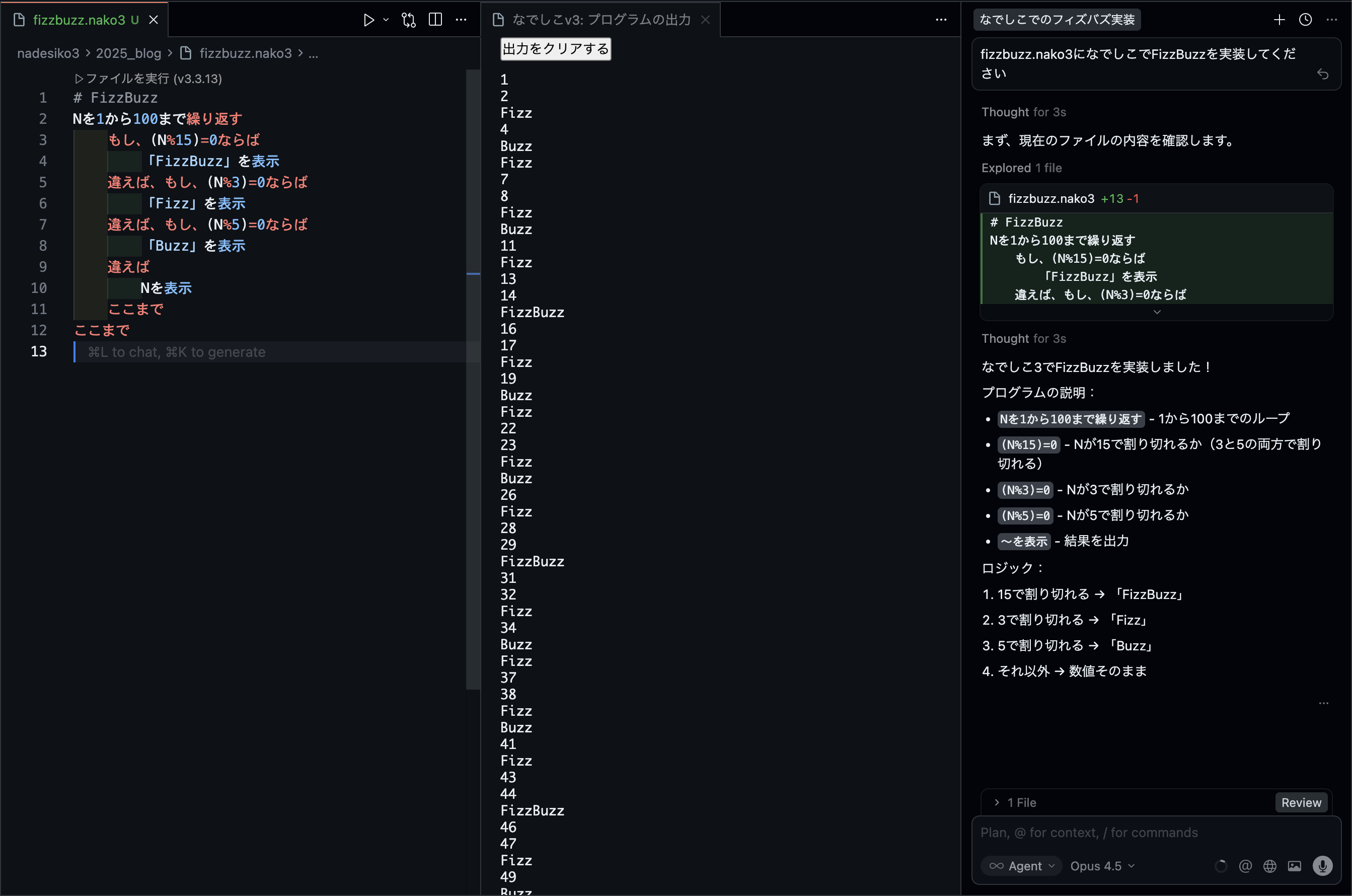The width and height of the screenshot is (1352, 896).
Task: Open web search globe icon
Action: pos(1270,866)
